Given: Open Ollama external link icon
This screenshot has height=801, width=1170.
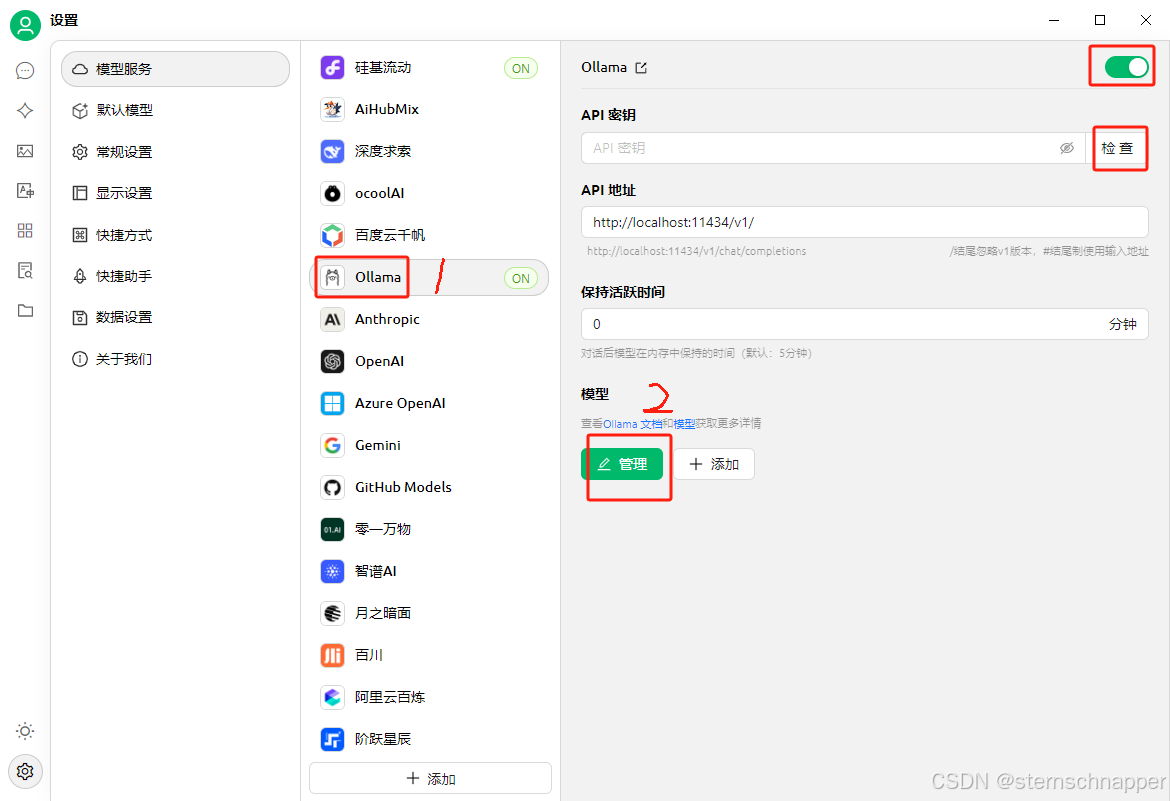Looking at the screenshot, I should coord(641,68).
